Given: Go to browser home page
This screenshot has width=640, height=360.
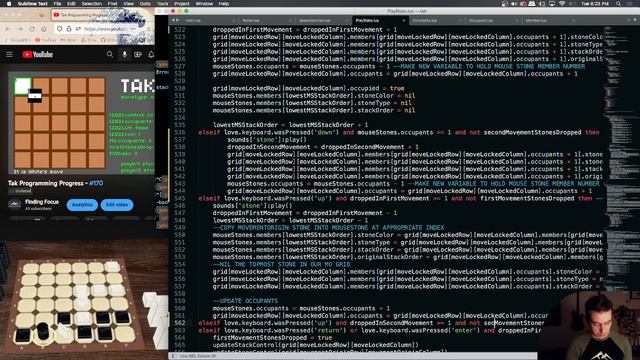Looking at the screenshot, I should [x=44, y=29].
